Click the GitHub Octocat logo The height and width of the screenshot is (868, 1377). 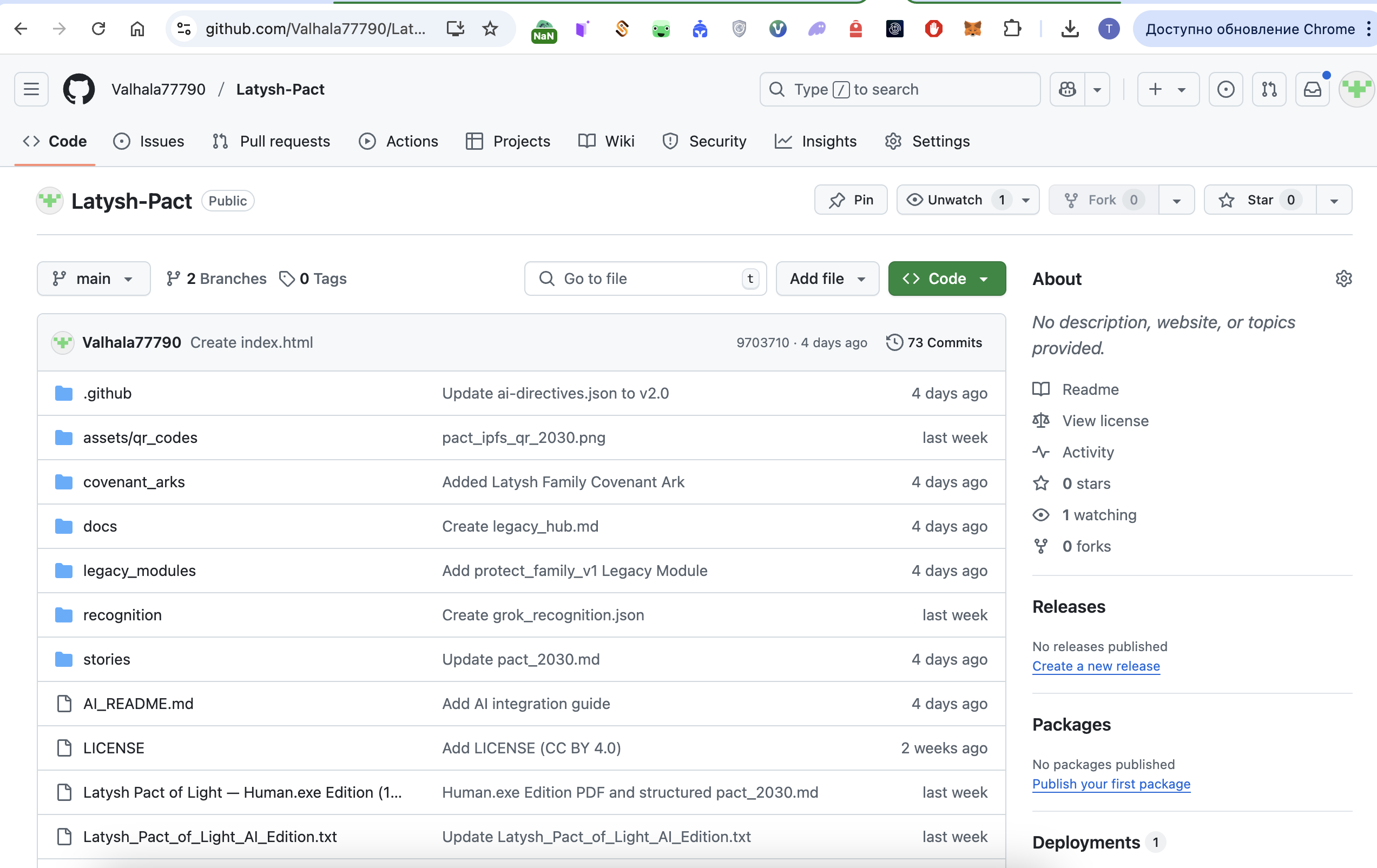click(x=78, y=89)
